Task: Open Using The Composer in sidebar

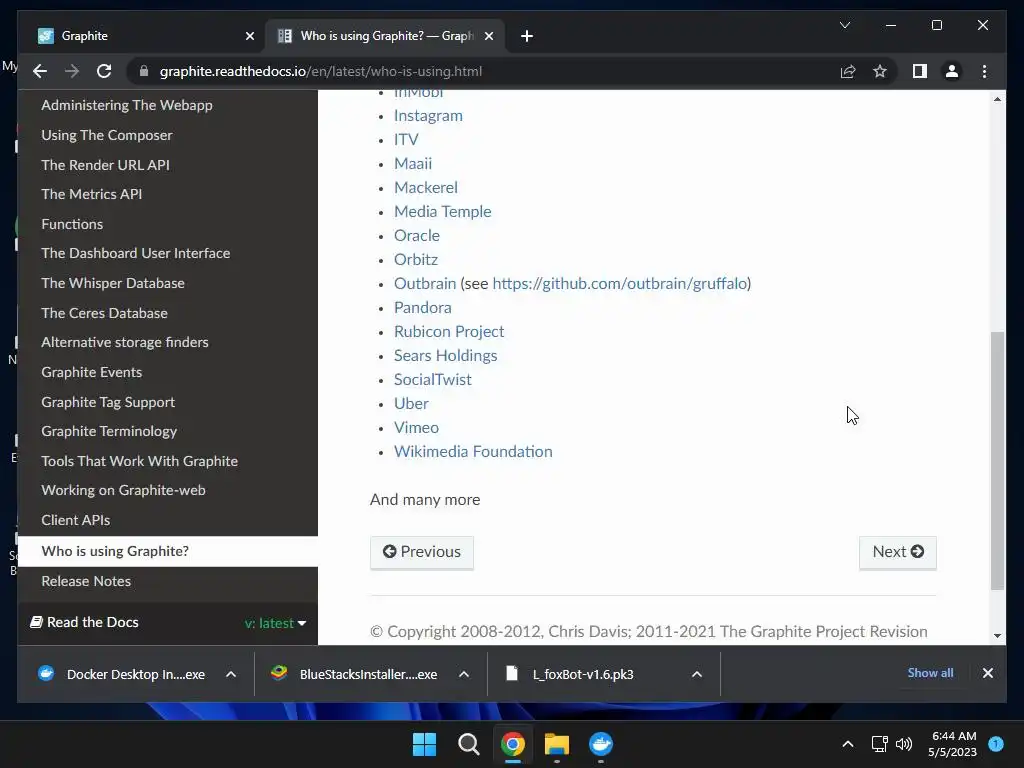Action: click(x=106, y=135)
